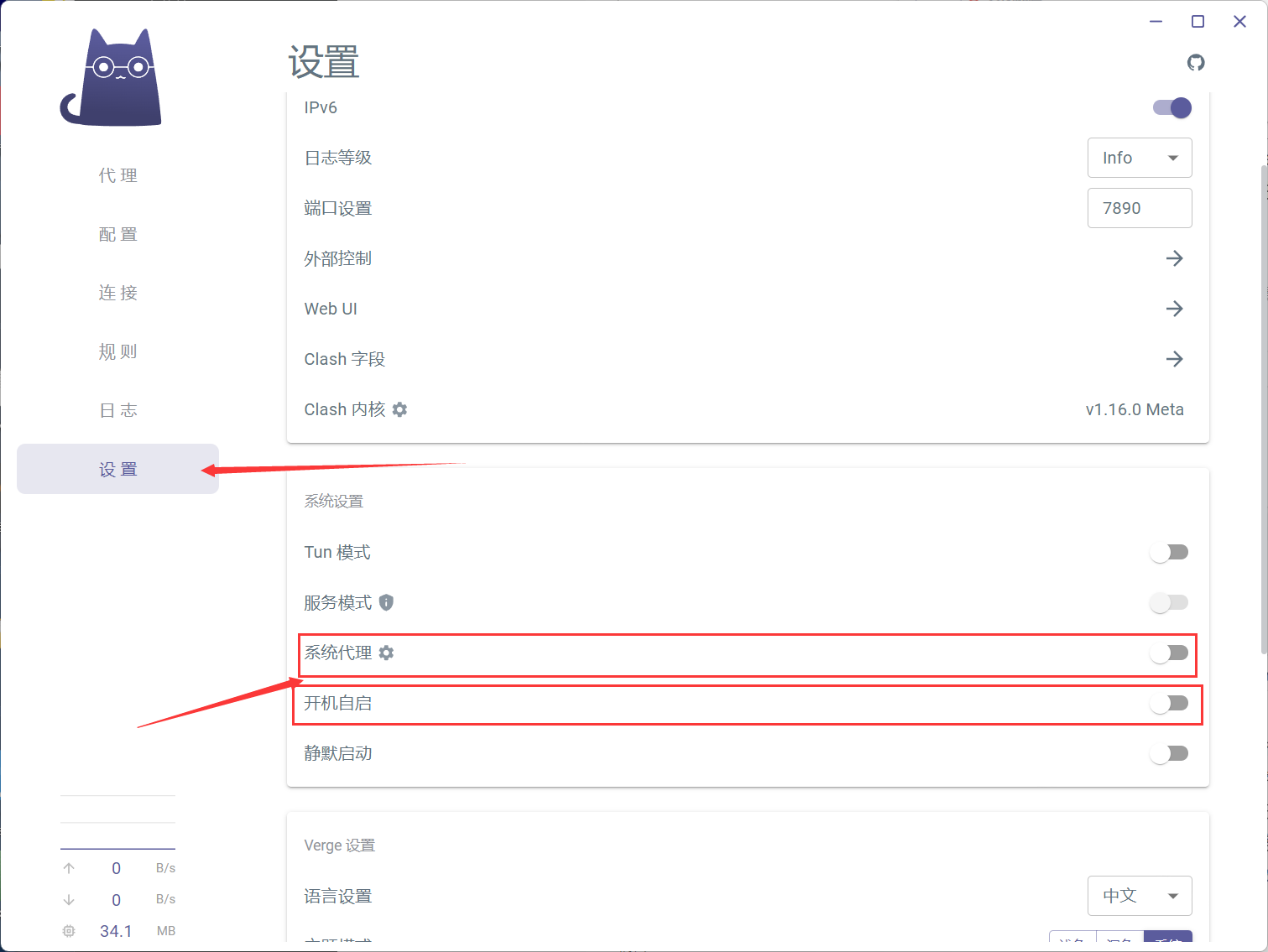Screen dimensions: 1268x952
Task: Open the GitHub repository icon
Action: 1196,63
